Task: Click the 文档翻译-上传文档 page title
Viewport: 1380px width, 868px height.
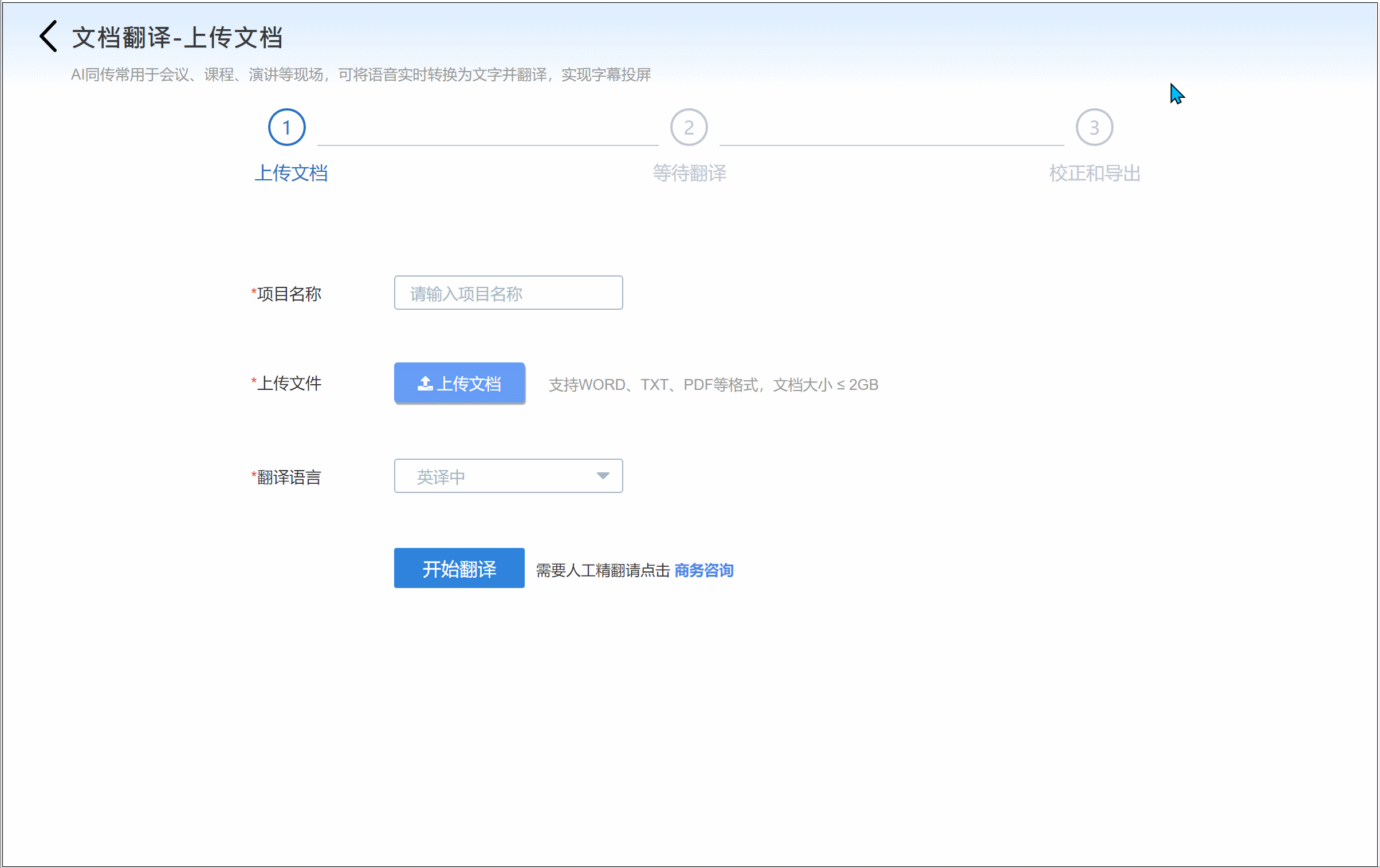Action: (x=177, y=38)
